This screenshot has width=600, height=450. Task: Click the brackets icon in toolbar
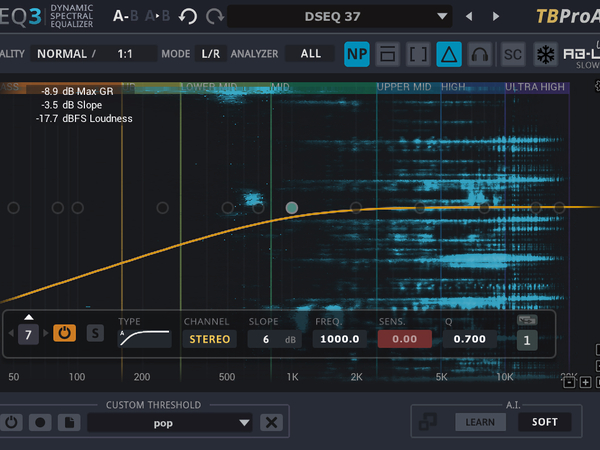click(419, 54)
